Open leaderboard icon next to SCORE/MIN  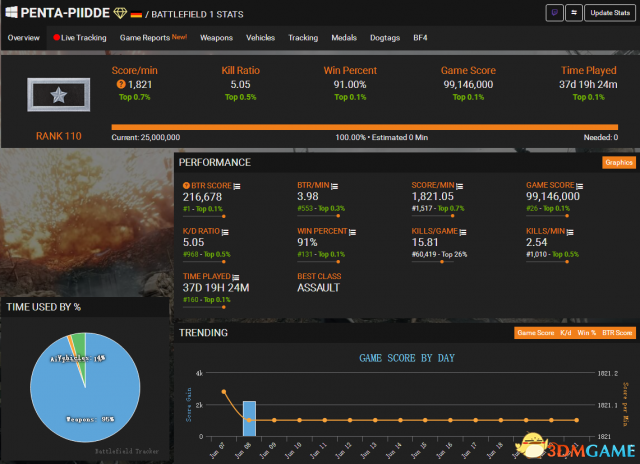coord(460,186)
